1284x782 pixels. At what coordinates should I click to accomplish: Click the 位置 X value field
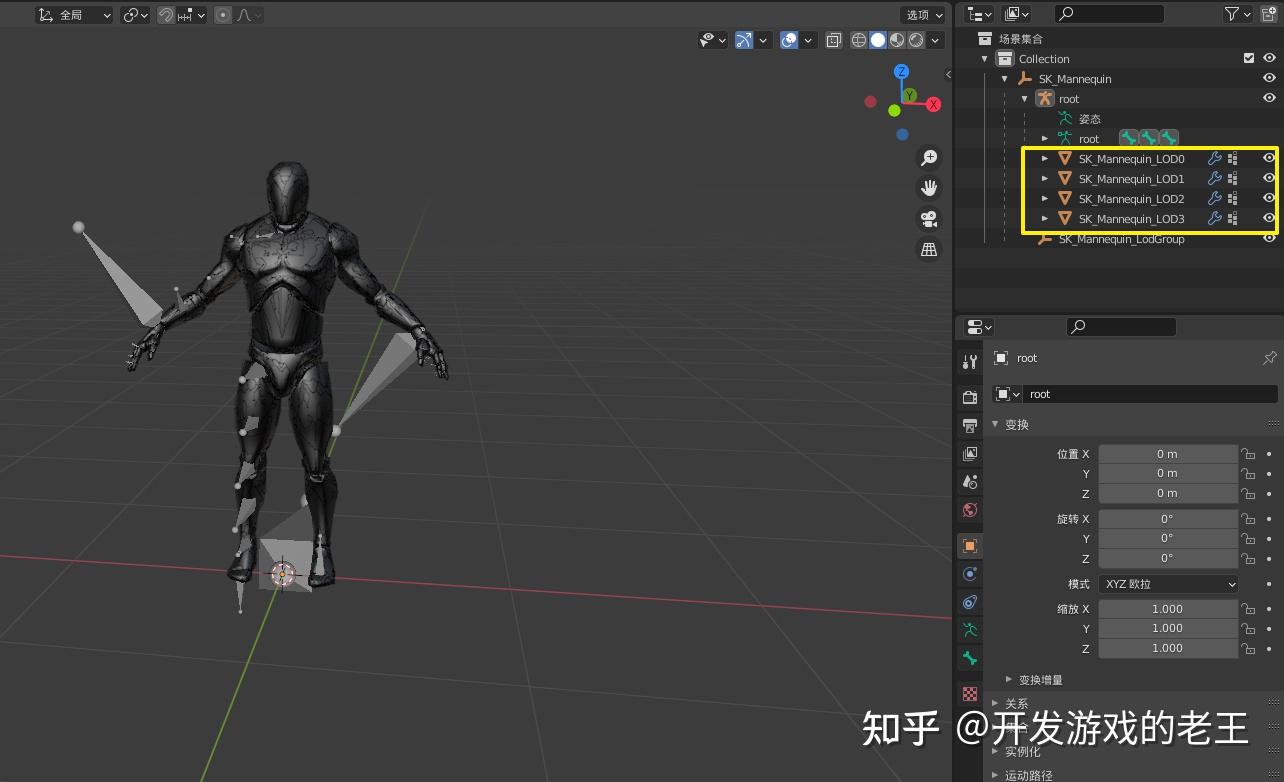[x=1168, y=453]
